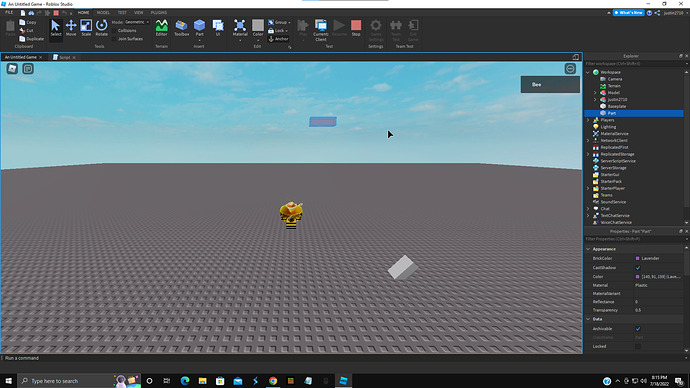Toggle the Join Surfaces checkbox
The height and width of the screenshot is (388, 690).
114,39
